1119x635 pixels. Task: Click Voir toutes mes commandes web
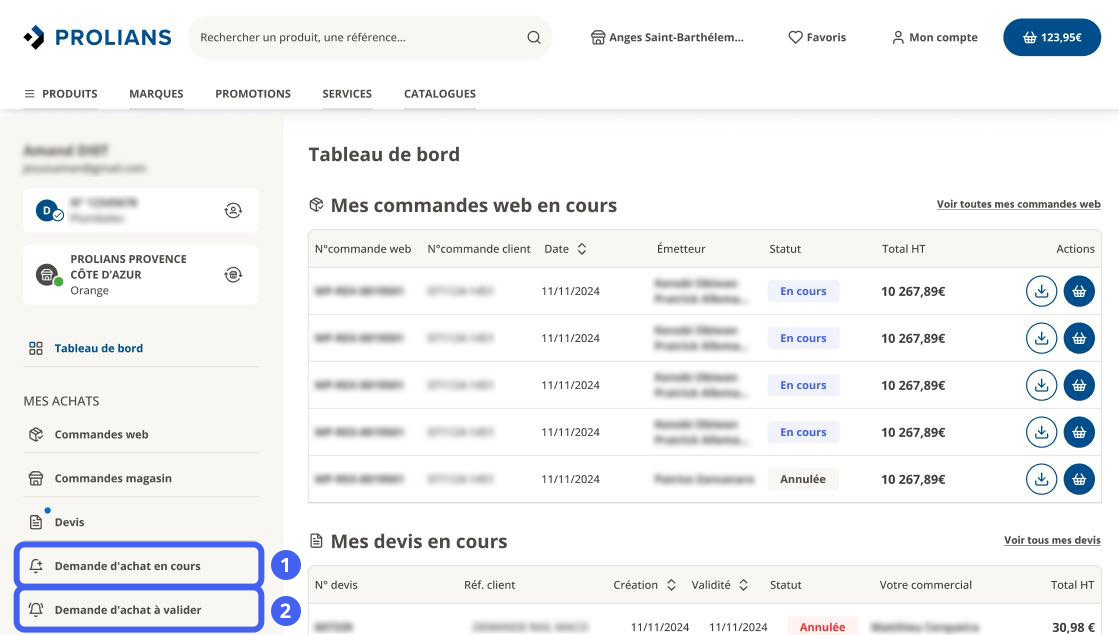coord(1018,204)
